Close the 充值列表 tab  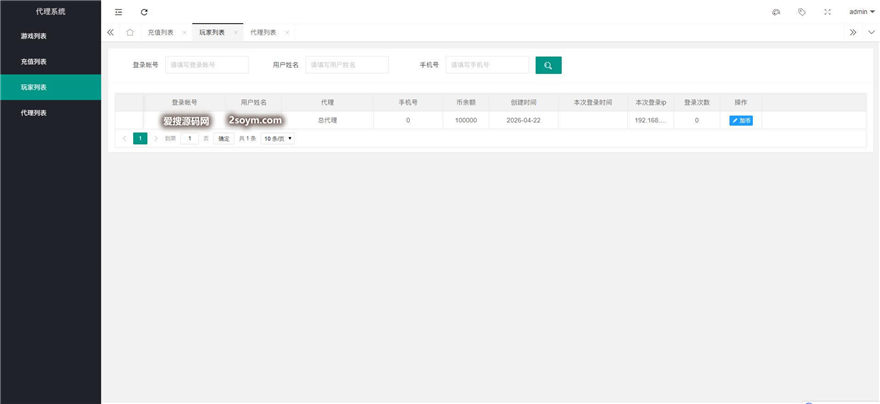click(x=184, y=32)
